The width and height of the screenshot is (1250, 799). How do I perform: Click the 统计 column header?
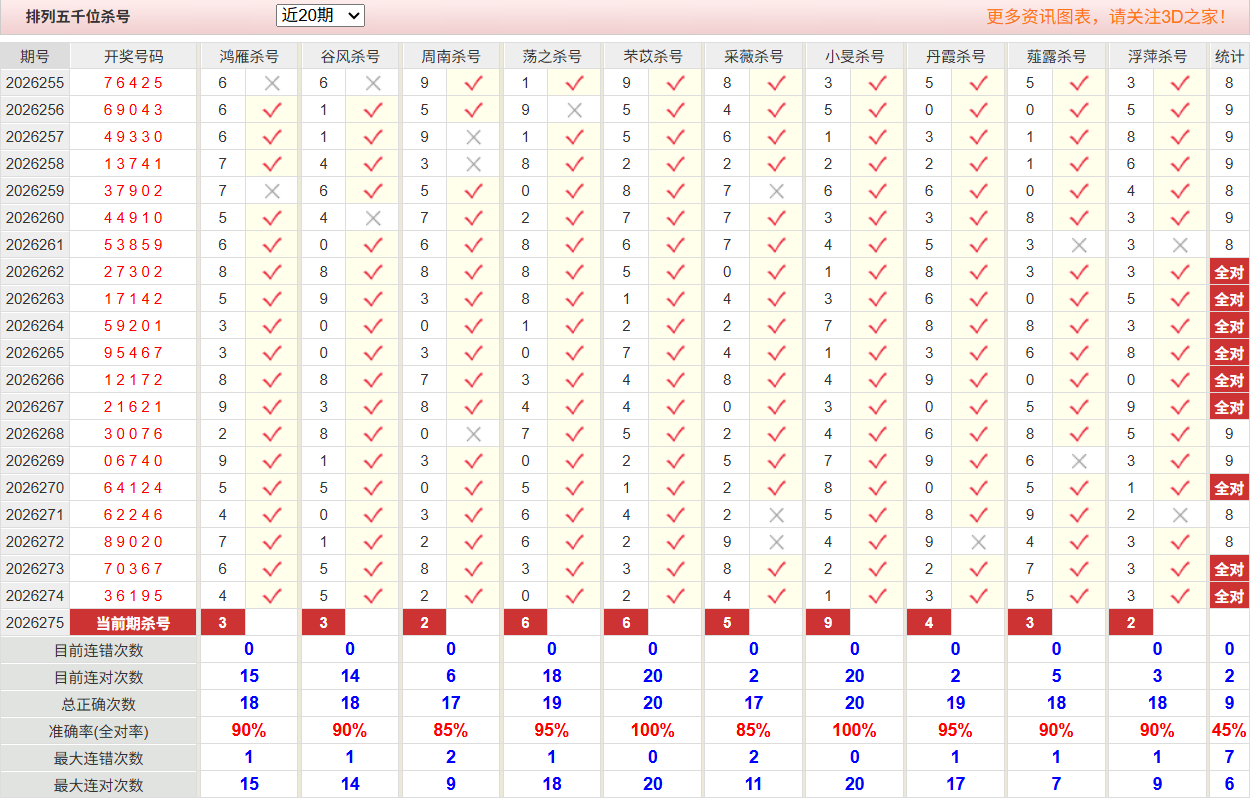coord(1229,56)
